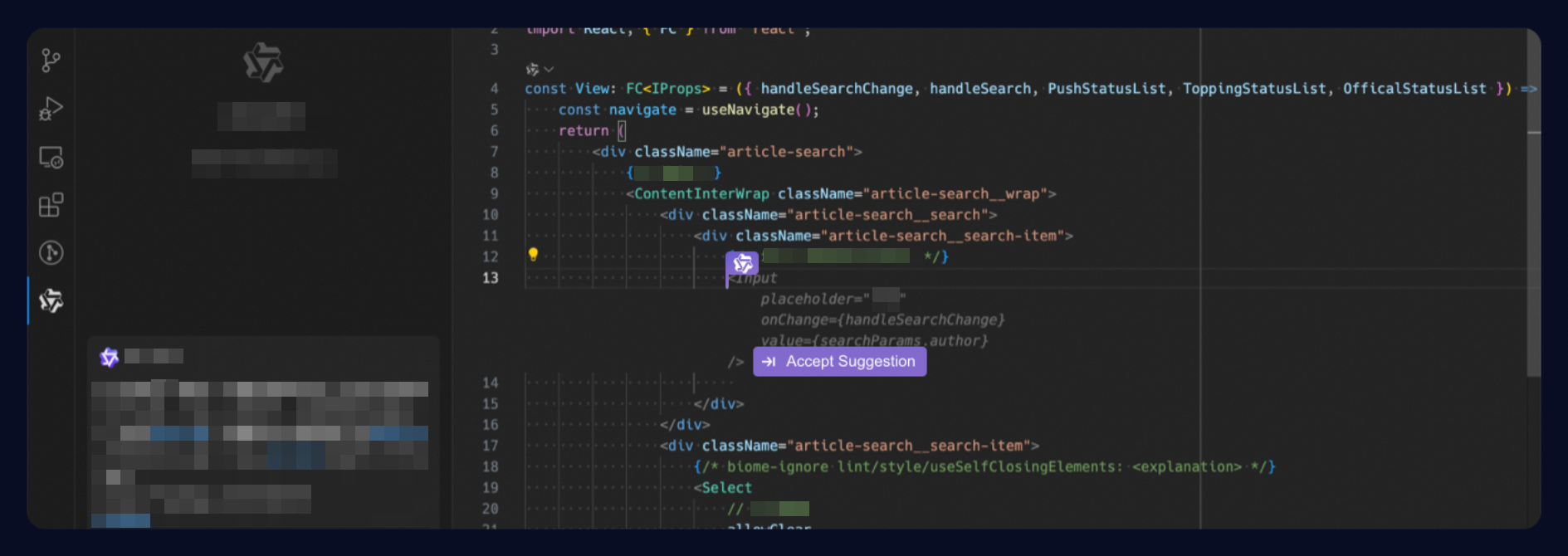Click "PushStatusList" parameter on line 4
The width and height of the screenshot is (1568, 556).
click(1106, 89)
